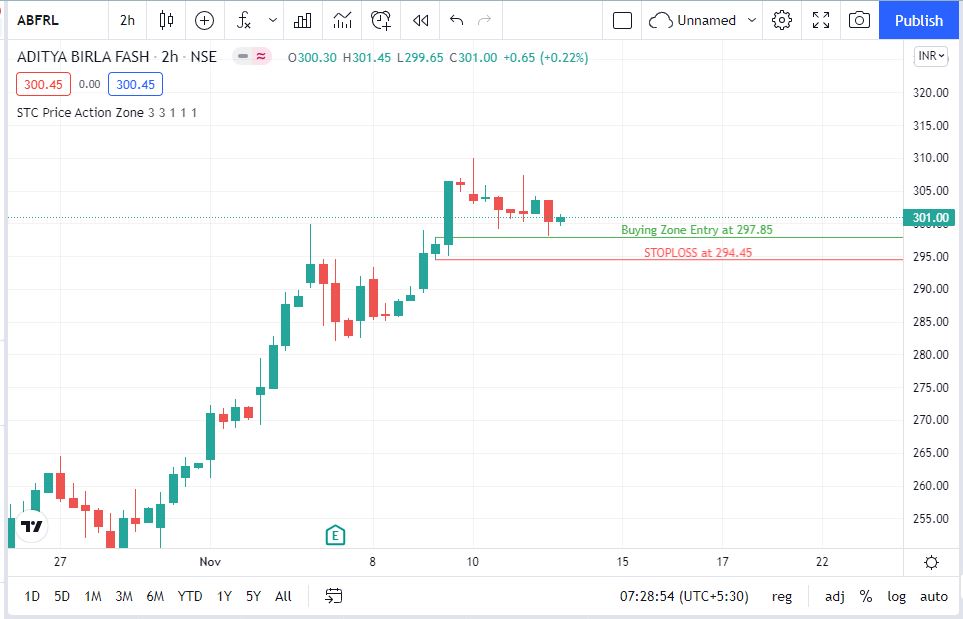The image size is (963, 619).
Task: Enter fullscreen mode
Action: click(x=821, y=20)
